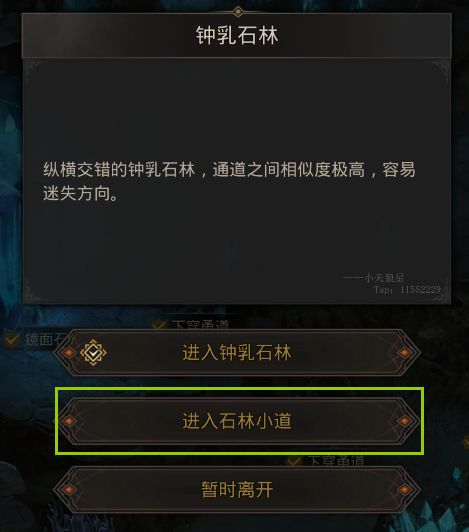Click the checkmark emblem on 进入钟乳石林 button

tap(93, 353)
